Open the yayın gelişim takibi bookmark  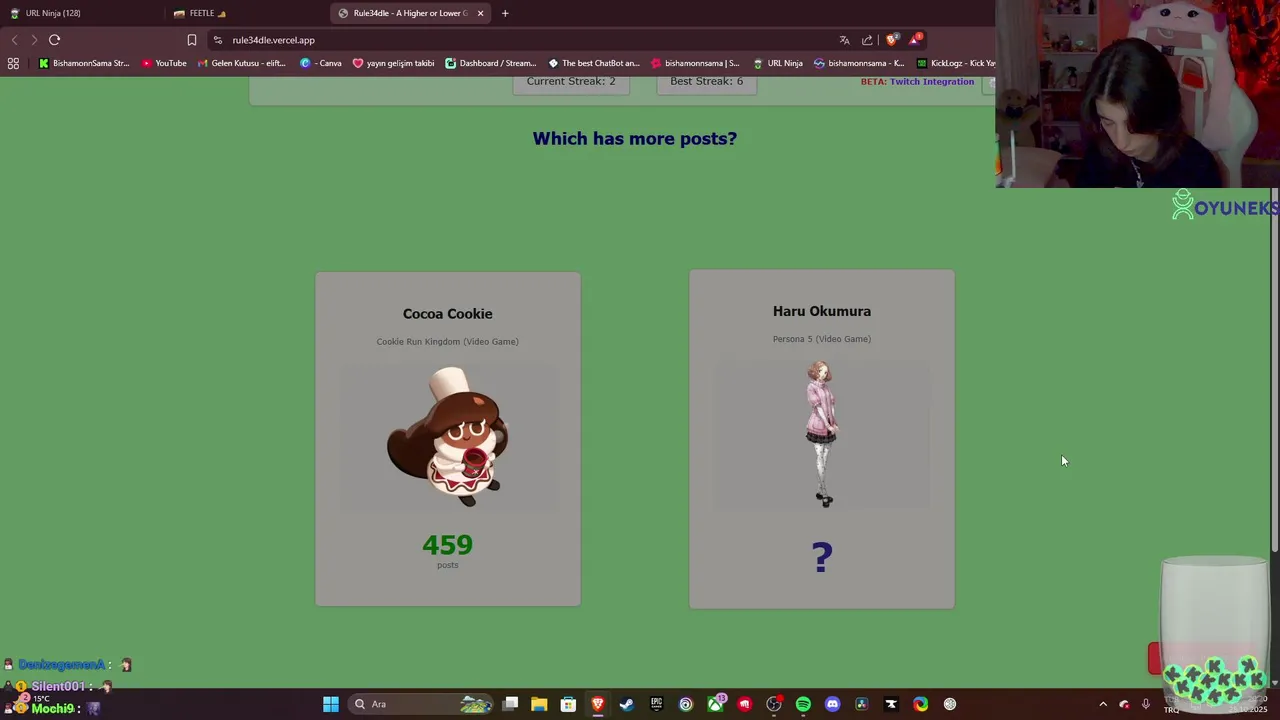pos(393,63)
